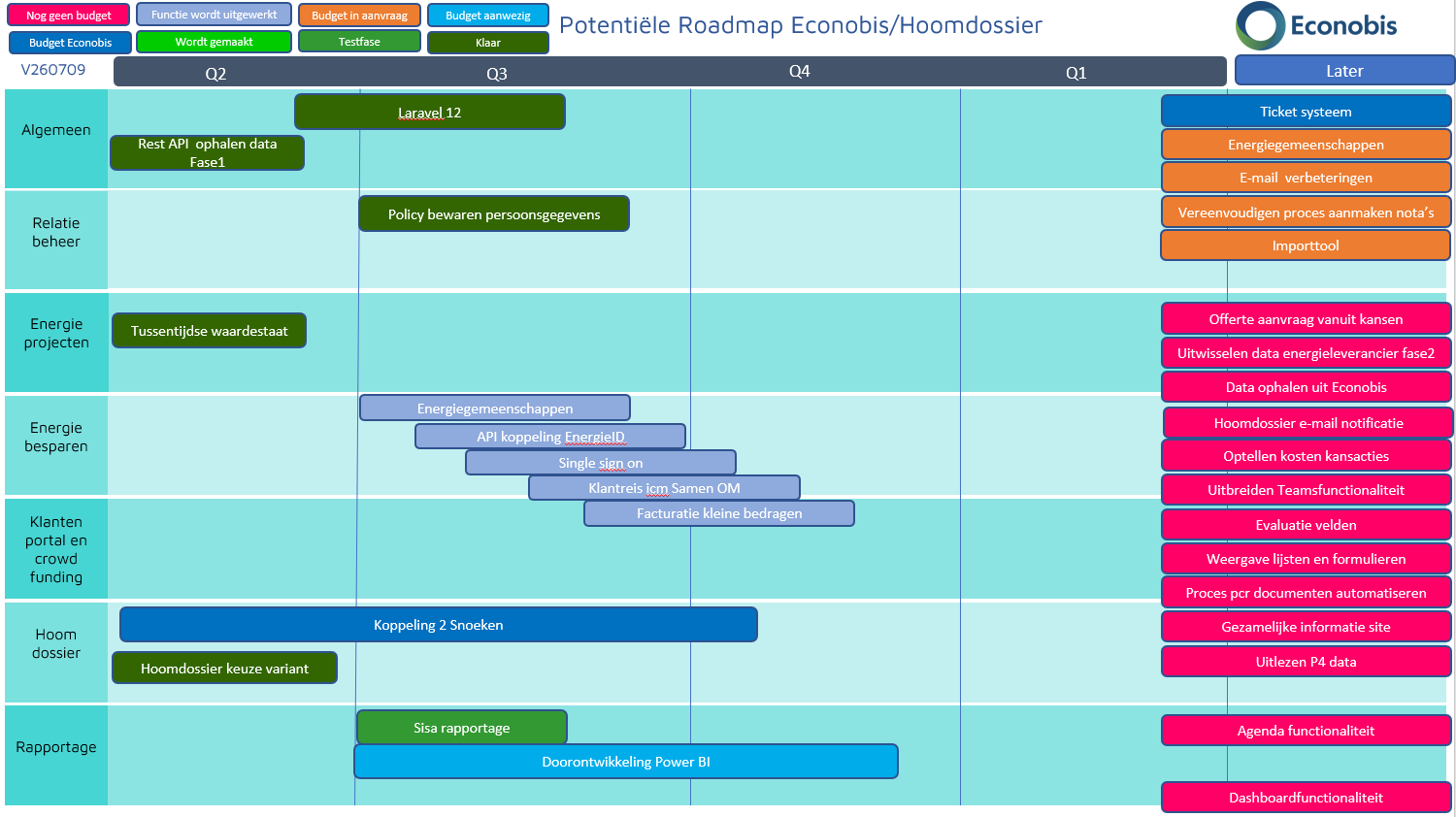The height and width of the screenshot is (817, 1456).
Task: Select the 'Wordt gemaakt' green legend box
Action: (x=214, y=42)
